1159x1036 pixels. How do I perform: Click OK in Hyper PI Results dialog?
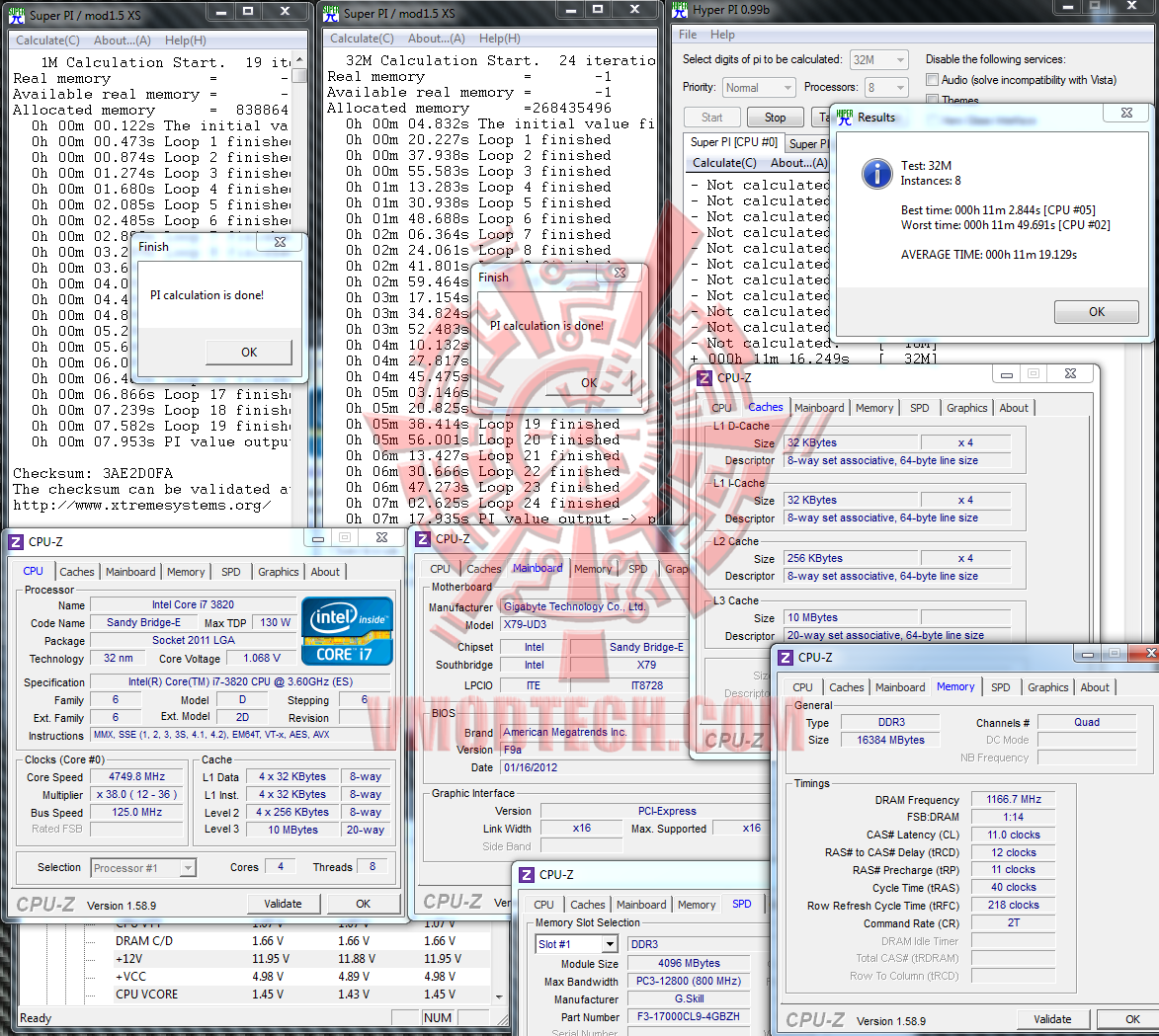coord(1096,312)
